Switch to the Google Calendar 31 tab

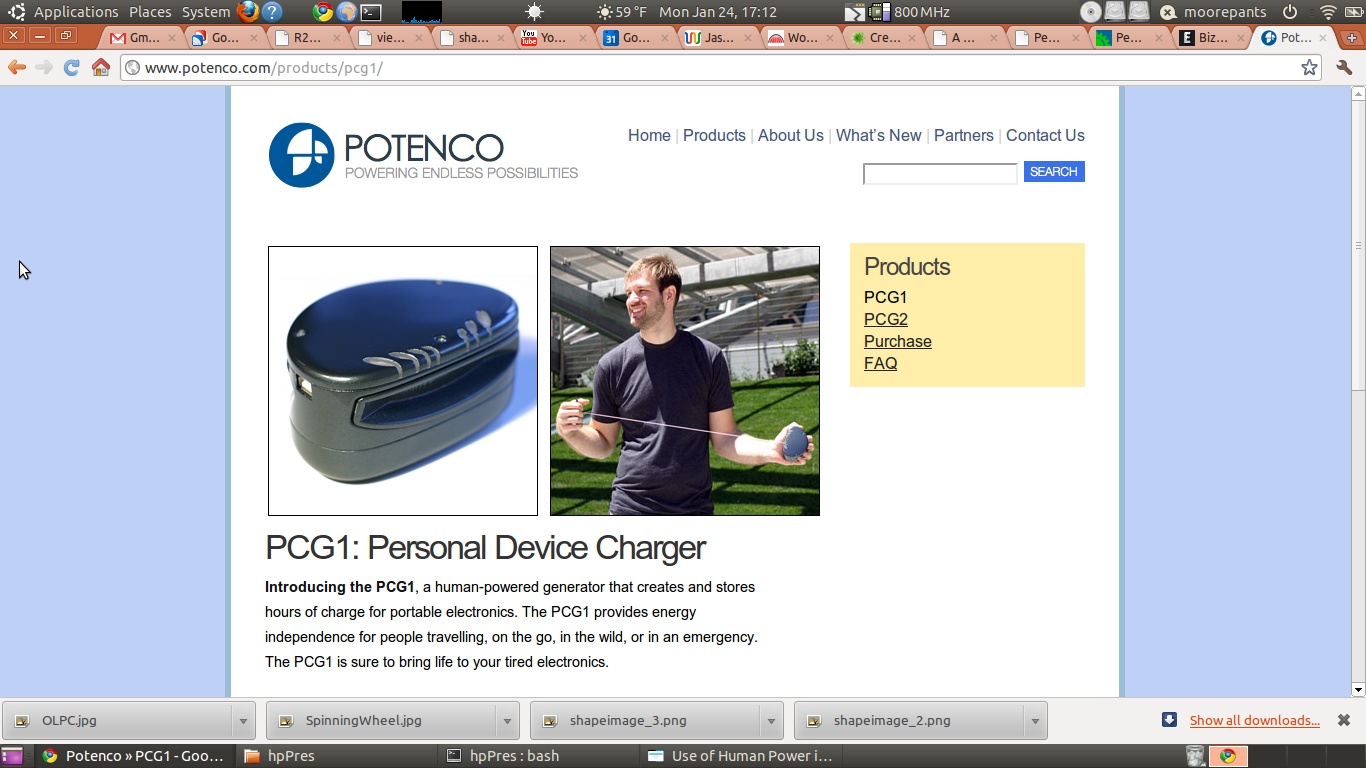636,38
